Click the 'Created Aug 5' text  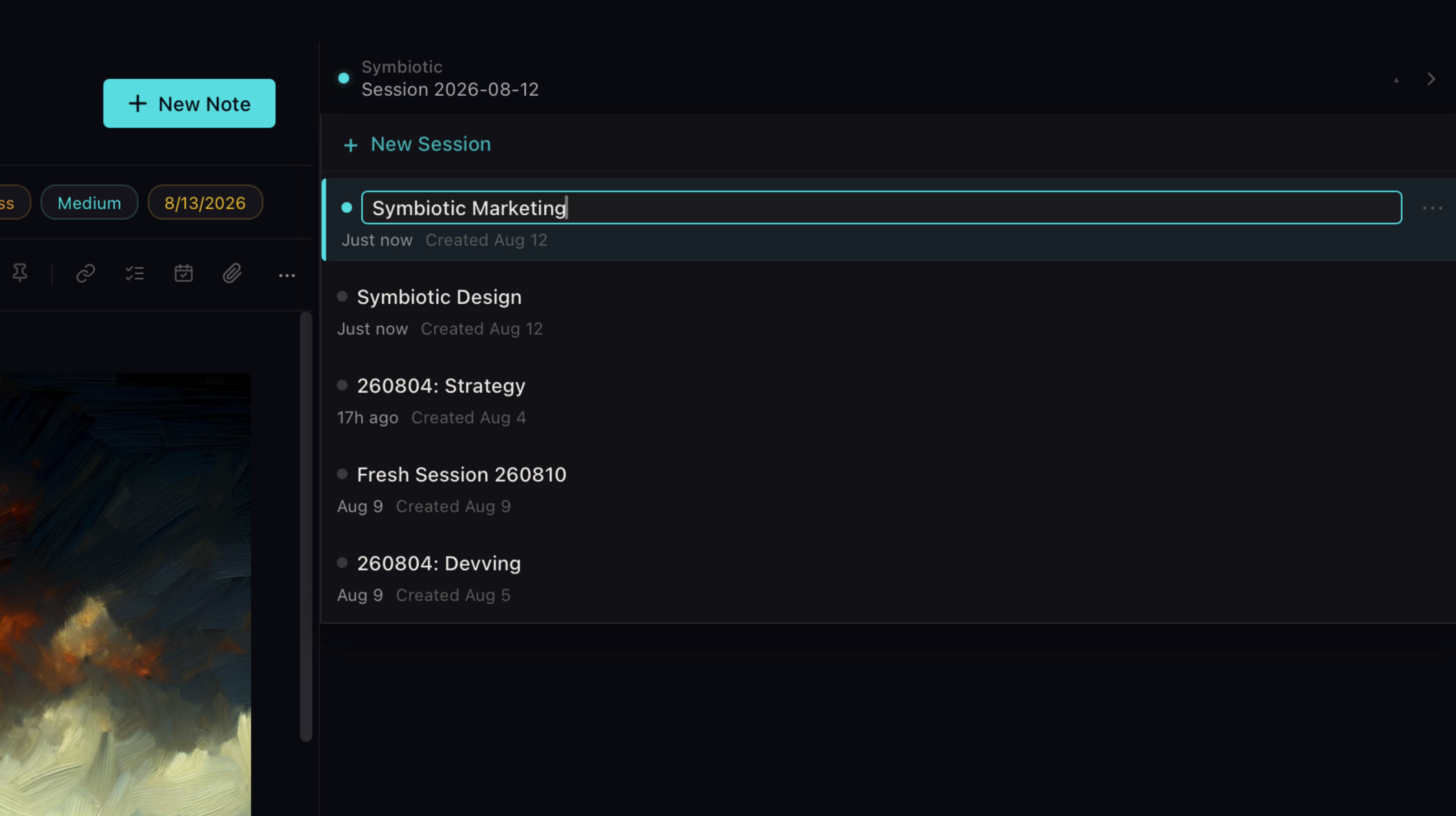pyautogui.click(x=453, y=595)
